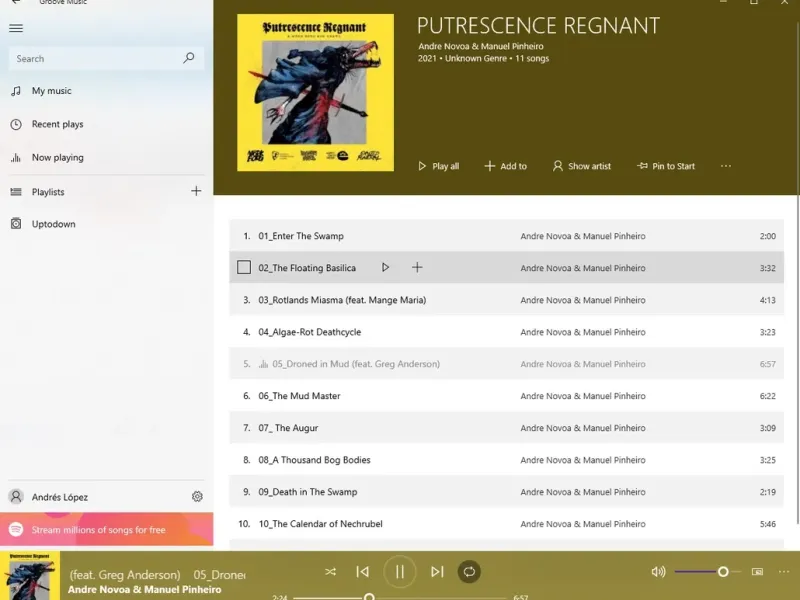
Task: Switch to mini player view icon
Action: (x=757, y=572)
